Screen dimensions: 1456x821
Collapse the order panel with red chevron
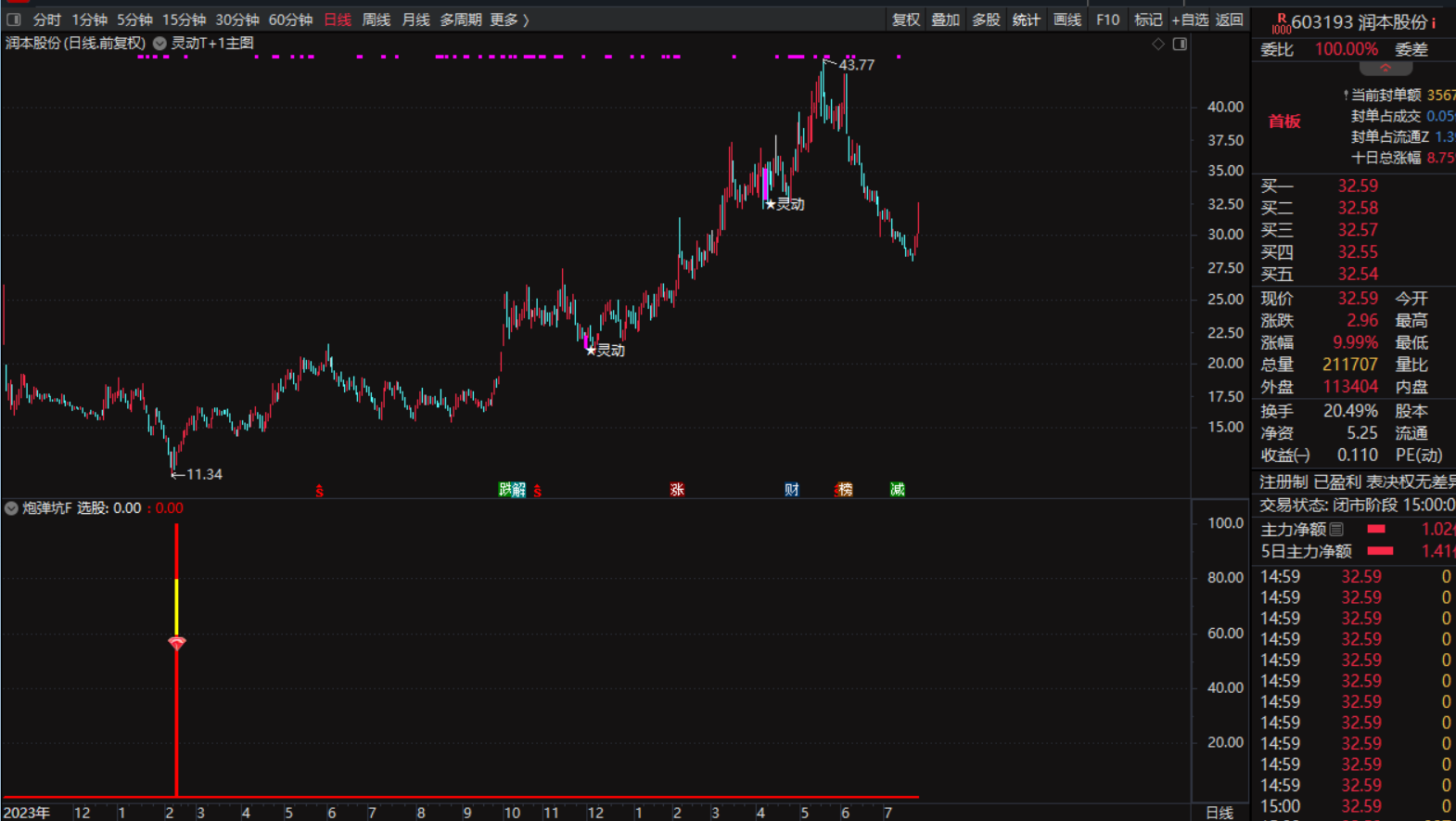[1386, 69]
